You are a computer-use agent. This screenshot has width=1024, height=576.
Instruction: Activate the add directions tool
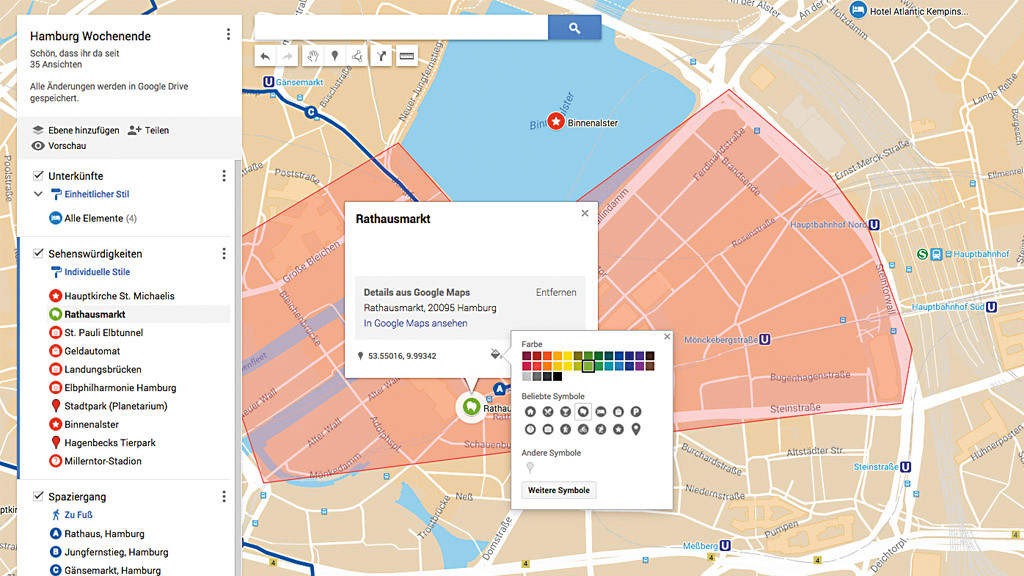(381, 57)
